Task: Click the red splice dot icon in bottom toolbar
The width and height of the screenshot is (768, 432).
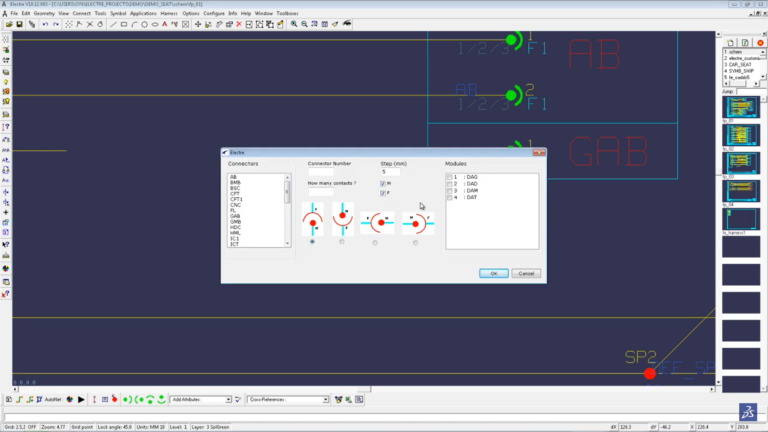Action: click(115, 400)
